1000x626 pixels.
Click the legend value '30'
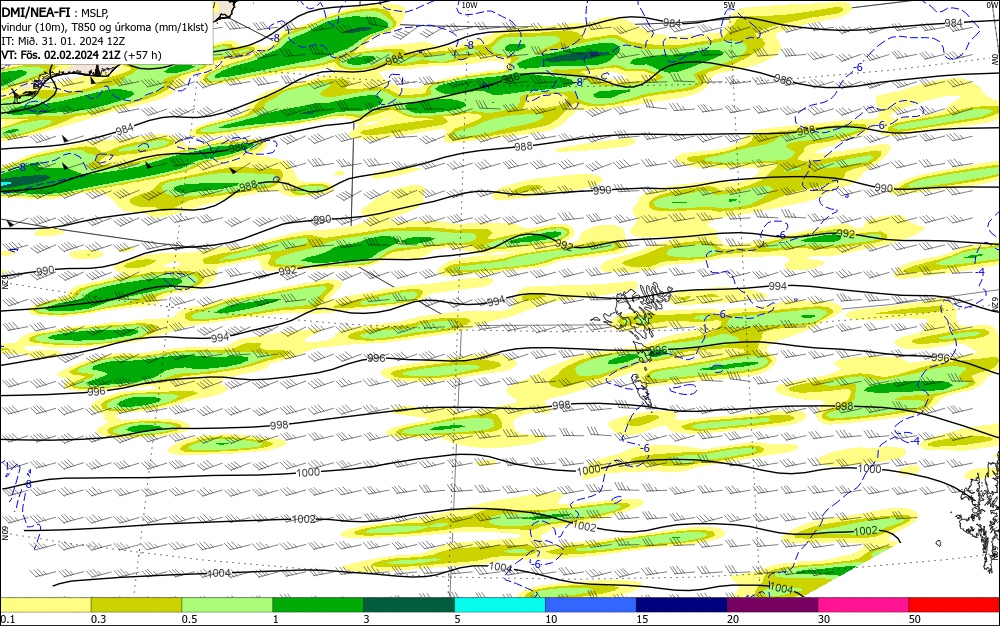pos(824,619)
